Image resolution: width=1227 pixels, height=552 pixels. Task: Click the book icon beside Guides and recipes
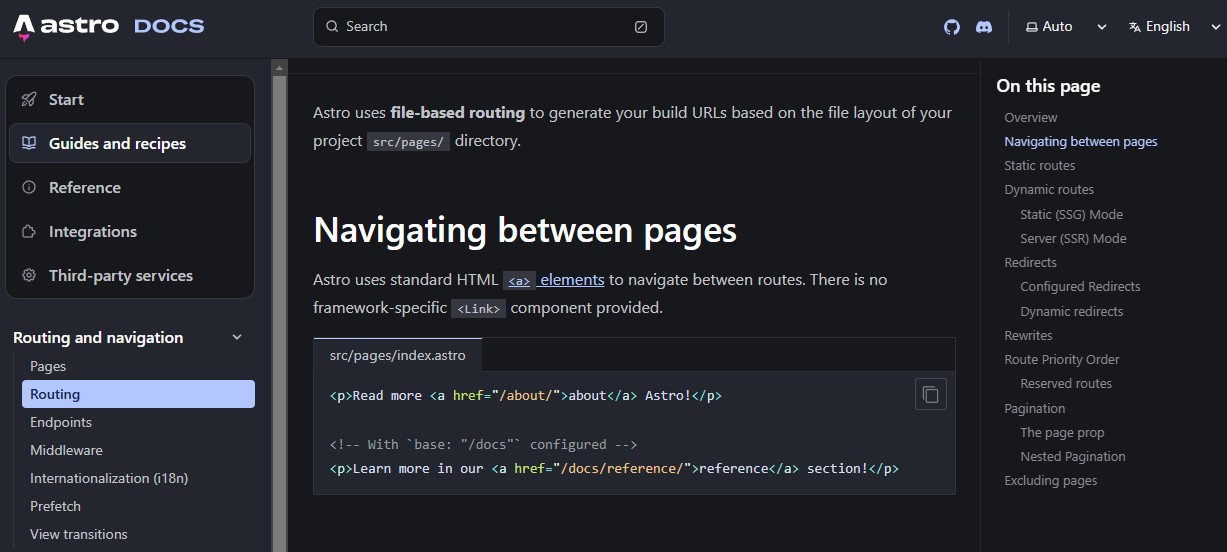click(29, 143)
